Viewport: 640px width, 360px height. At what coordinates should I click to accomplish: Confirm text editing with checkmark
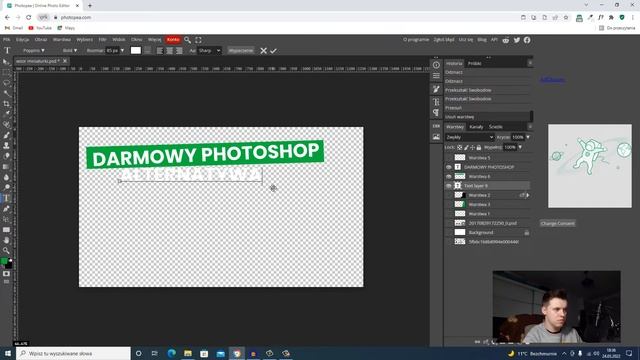point(273,51)
